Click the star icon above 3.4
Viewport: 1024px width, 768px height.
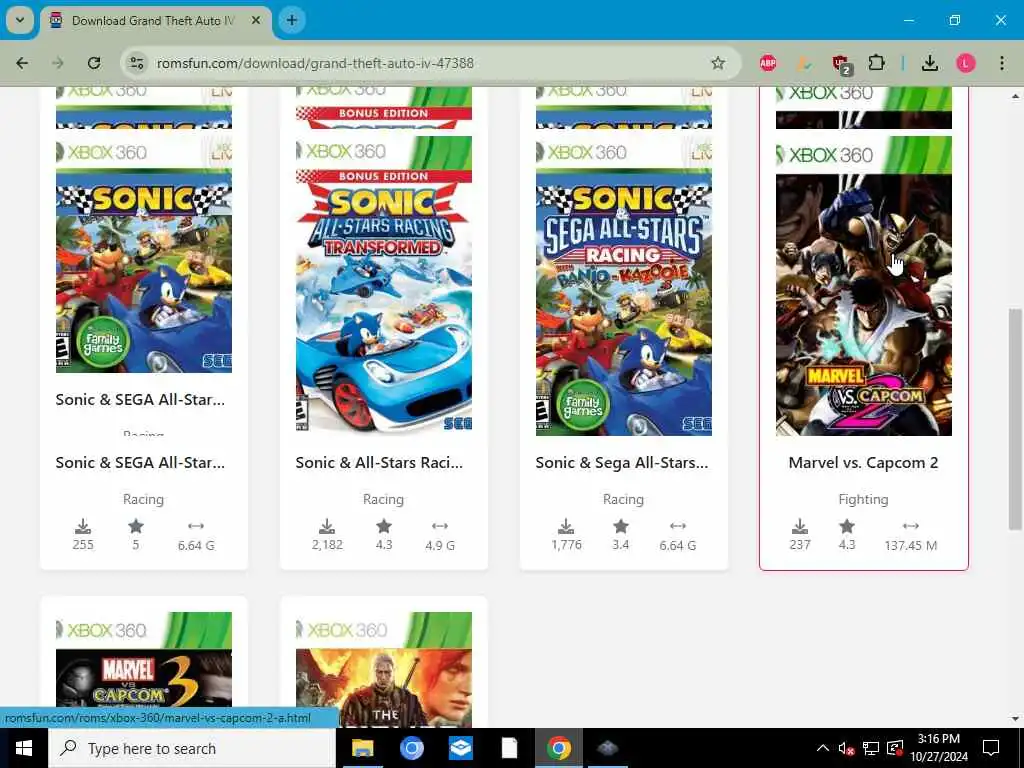coord(621,526)
